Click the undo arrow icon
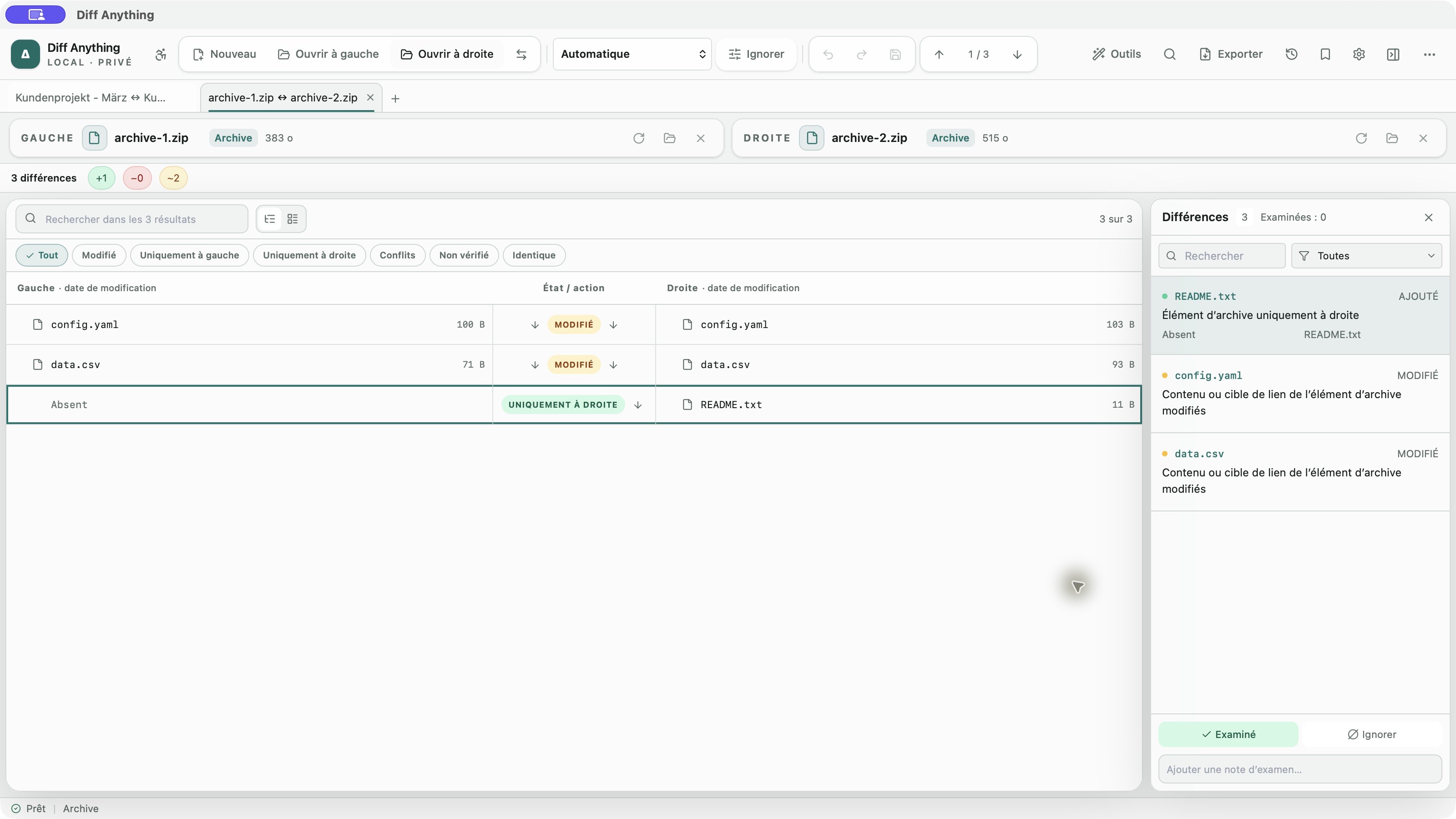This screenshot has width=1456, height=819. tap(828, 54)
